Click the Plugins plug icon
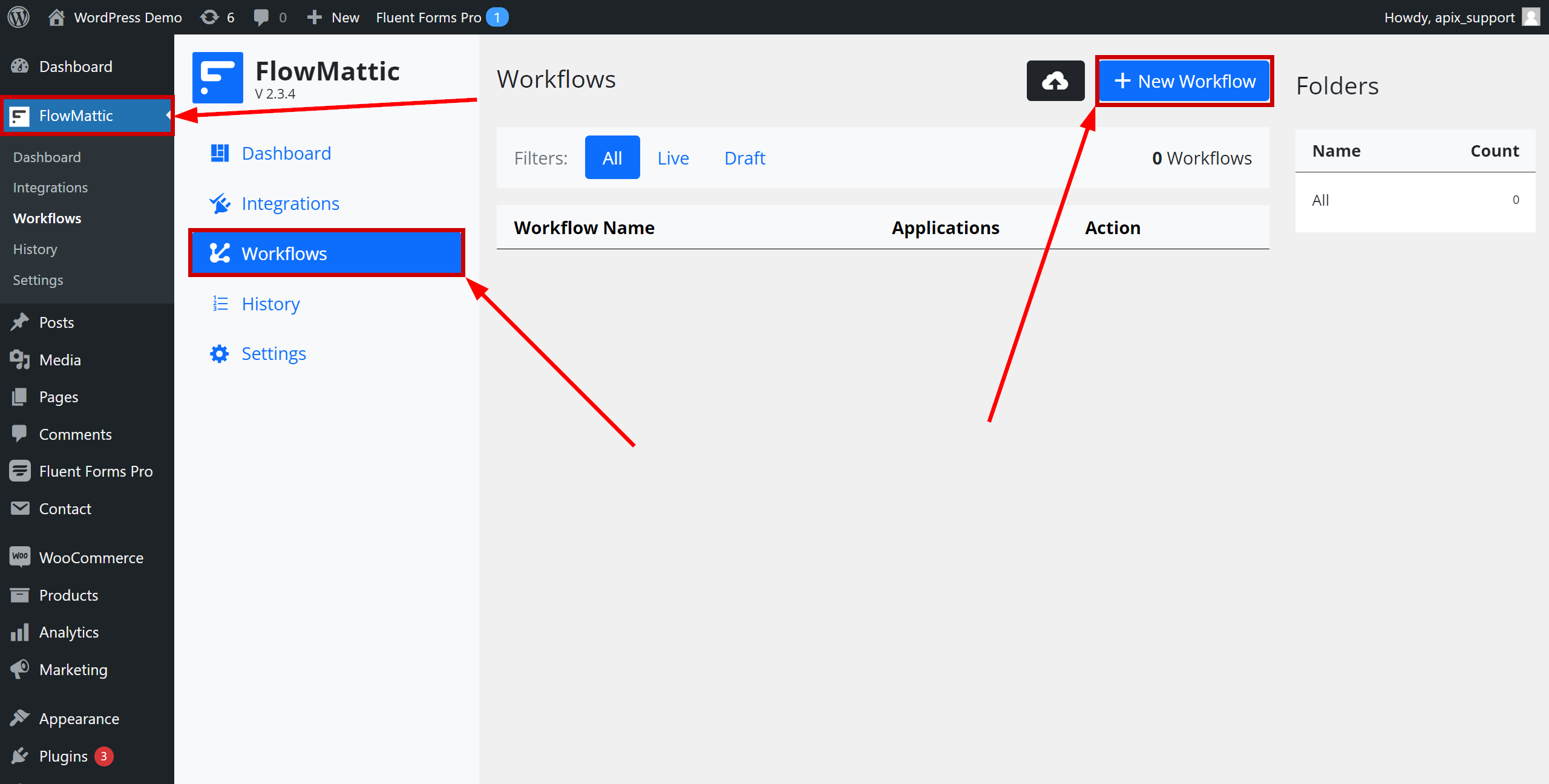This screenshot has height=784, width=1549. (x=19, y=756)
